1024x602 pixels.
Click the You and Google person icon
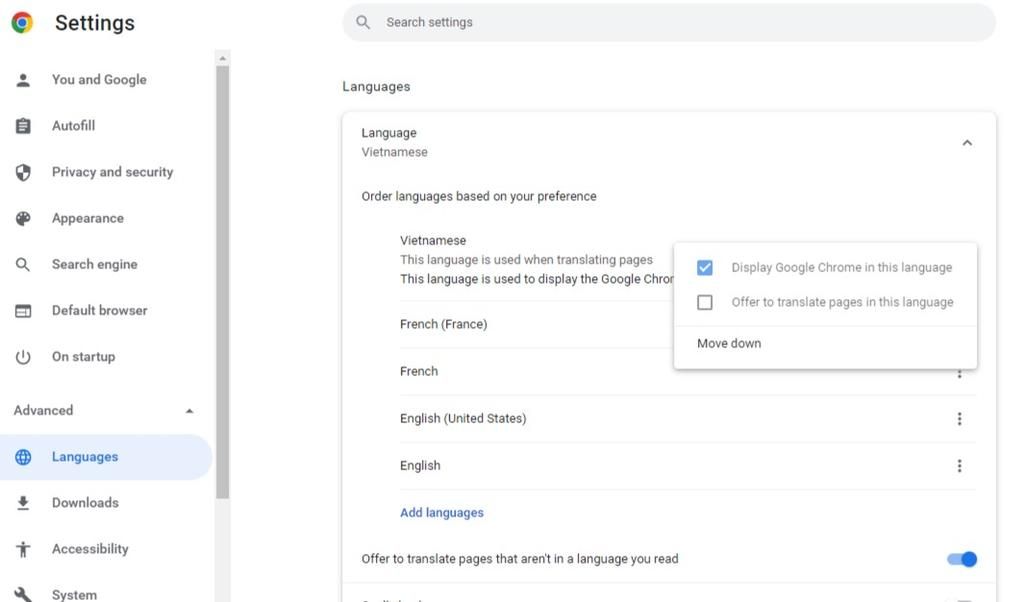click(23, 80)
